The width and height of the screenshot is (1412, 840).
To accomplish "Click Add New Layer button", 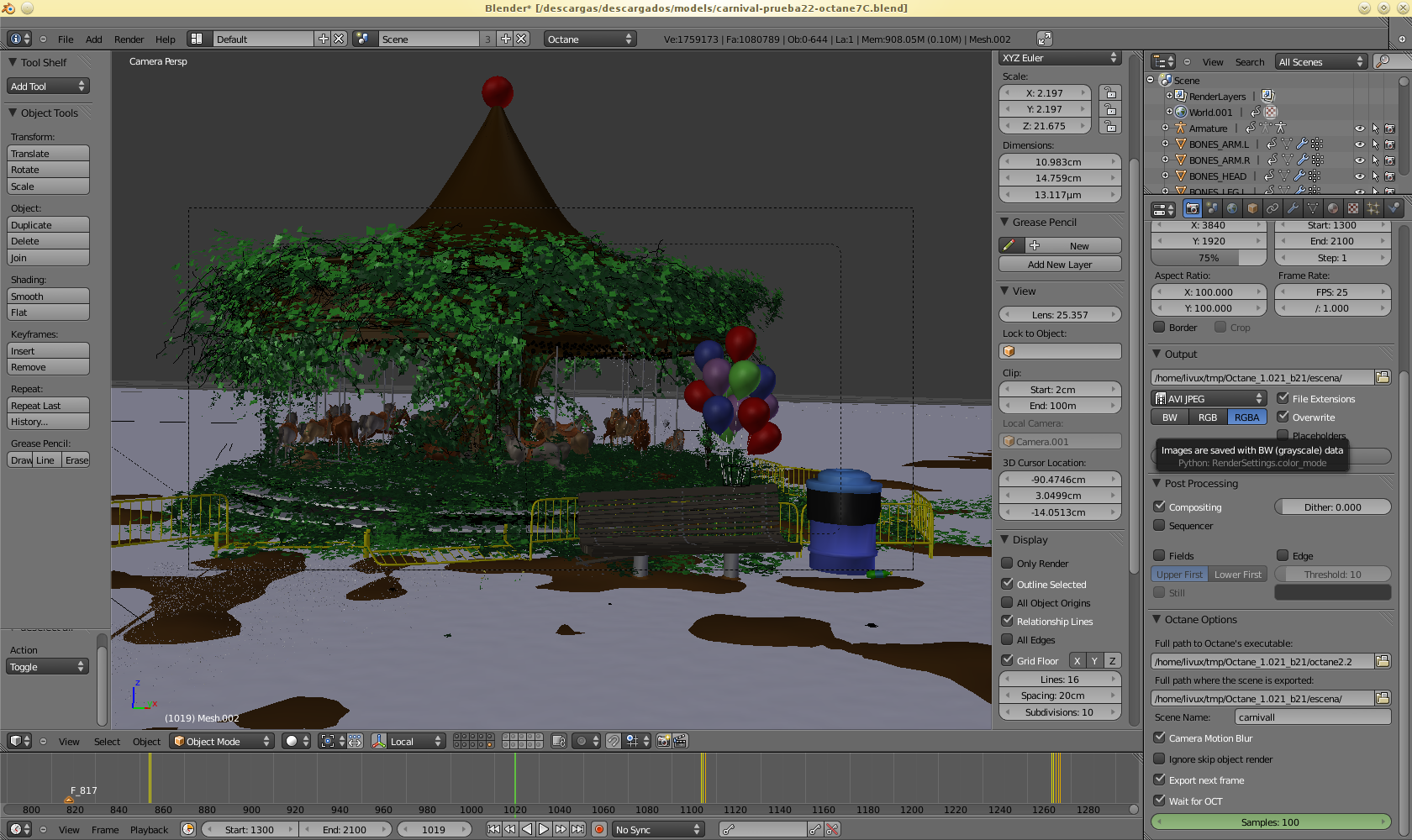I will point(1060,264).
